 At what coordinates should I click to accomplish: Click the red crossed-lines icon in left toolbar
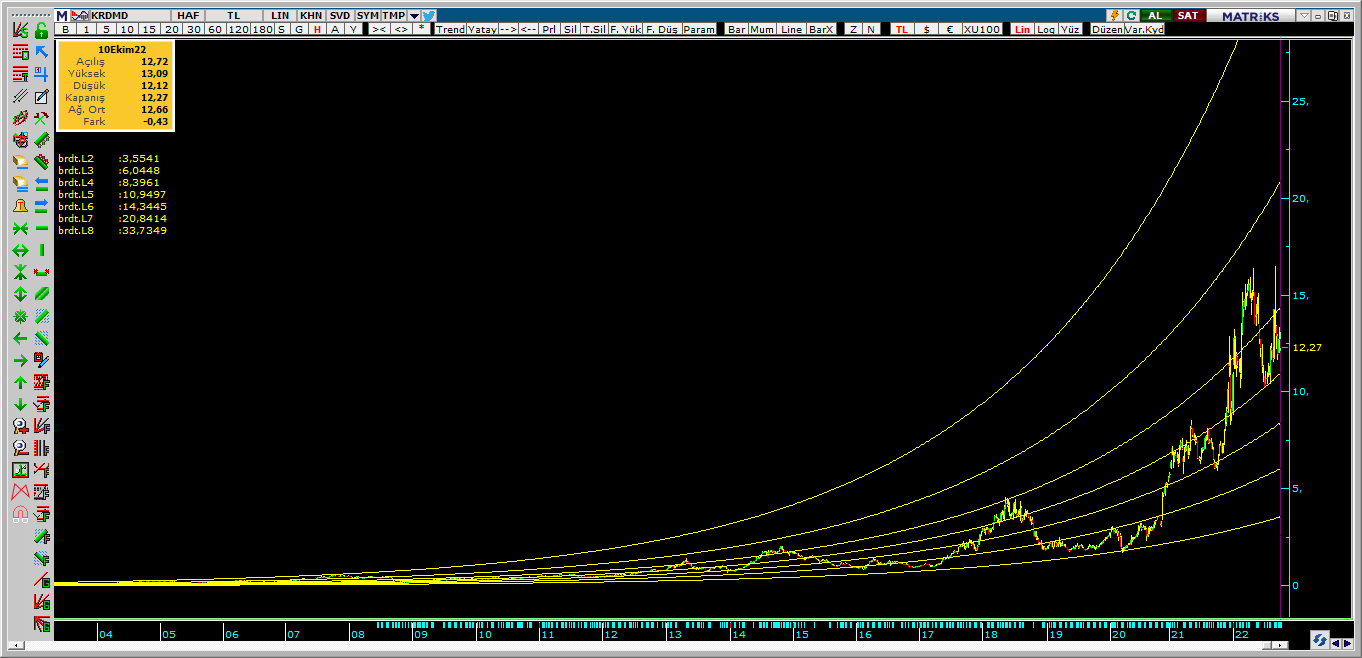(20, 491)
